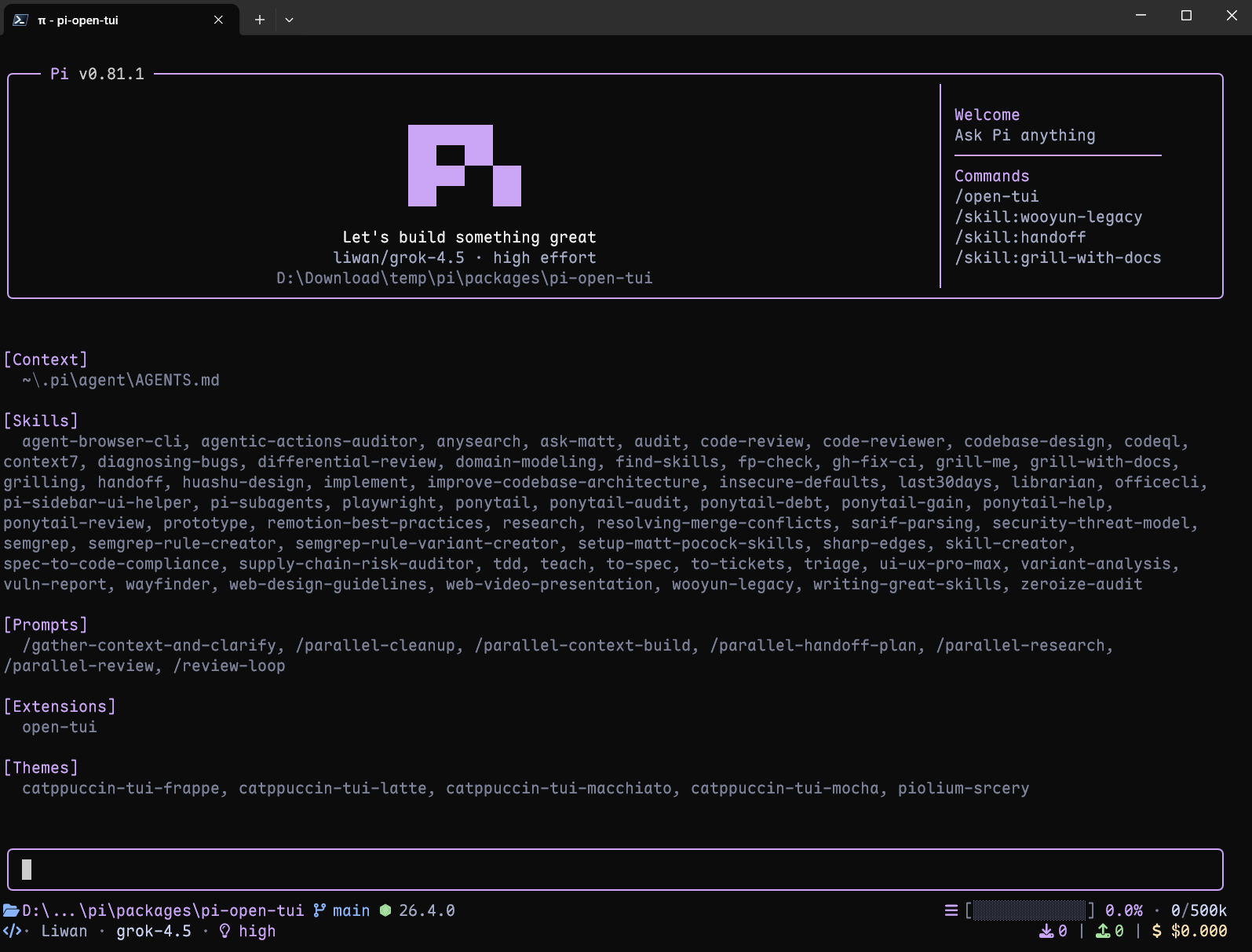Click the zeroize-audit skill name

tap(1082, 584)
